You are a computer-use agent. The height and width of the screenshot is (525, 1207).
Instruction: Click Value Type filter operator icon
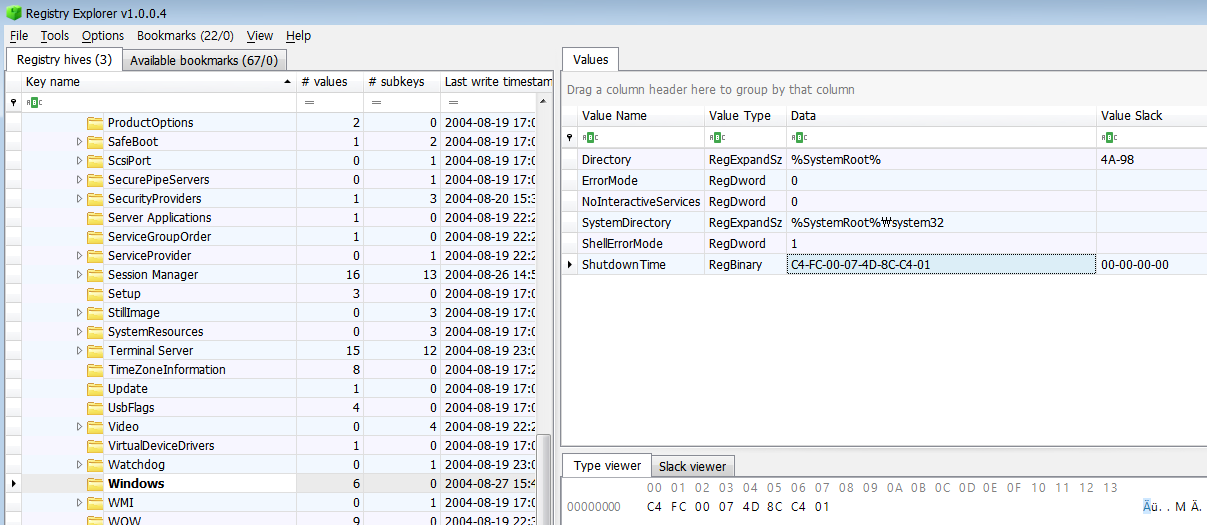(x=717, y=138)
